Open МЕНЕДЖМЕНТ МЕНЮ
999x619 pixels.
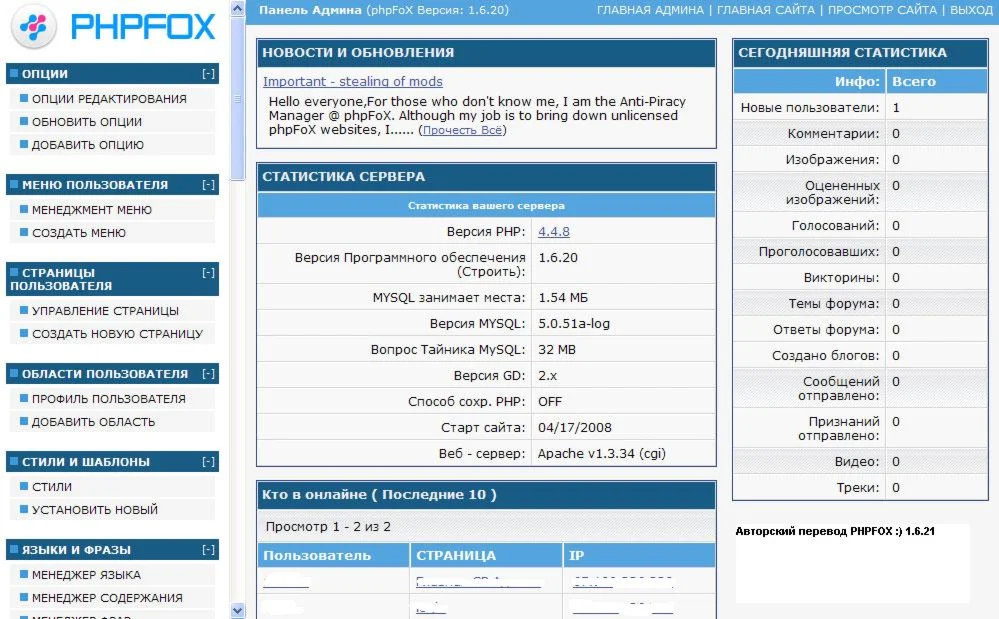click(x=92, y=210)
